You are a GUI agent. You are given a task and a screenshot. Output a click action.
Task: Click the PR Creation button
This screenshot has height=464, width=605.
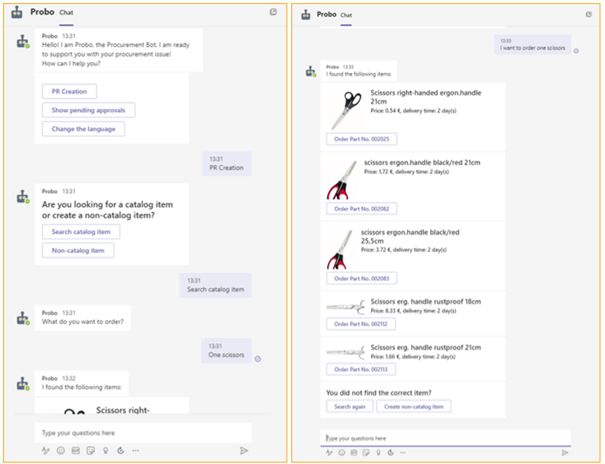point(68,91)
